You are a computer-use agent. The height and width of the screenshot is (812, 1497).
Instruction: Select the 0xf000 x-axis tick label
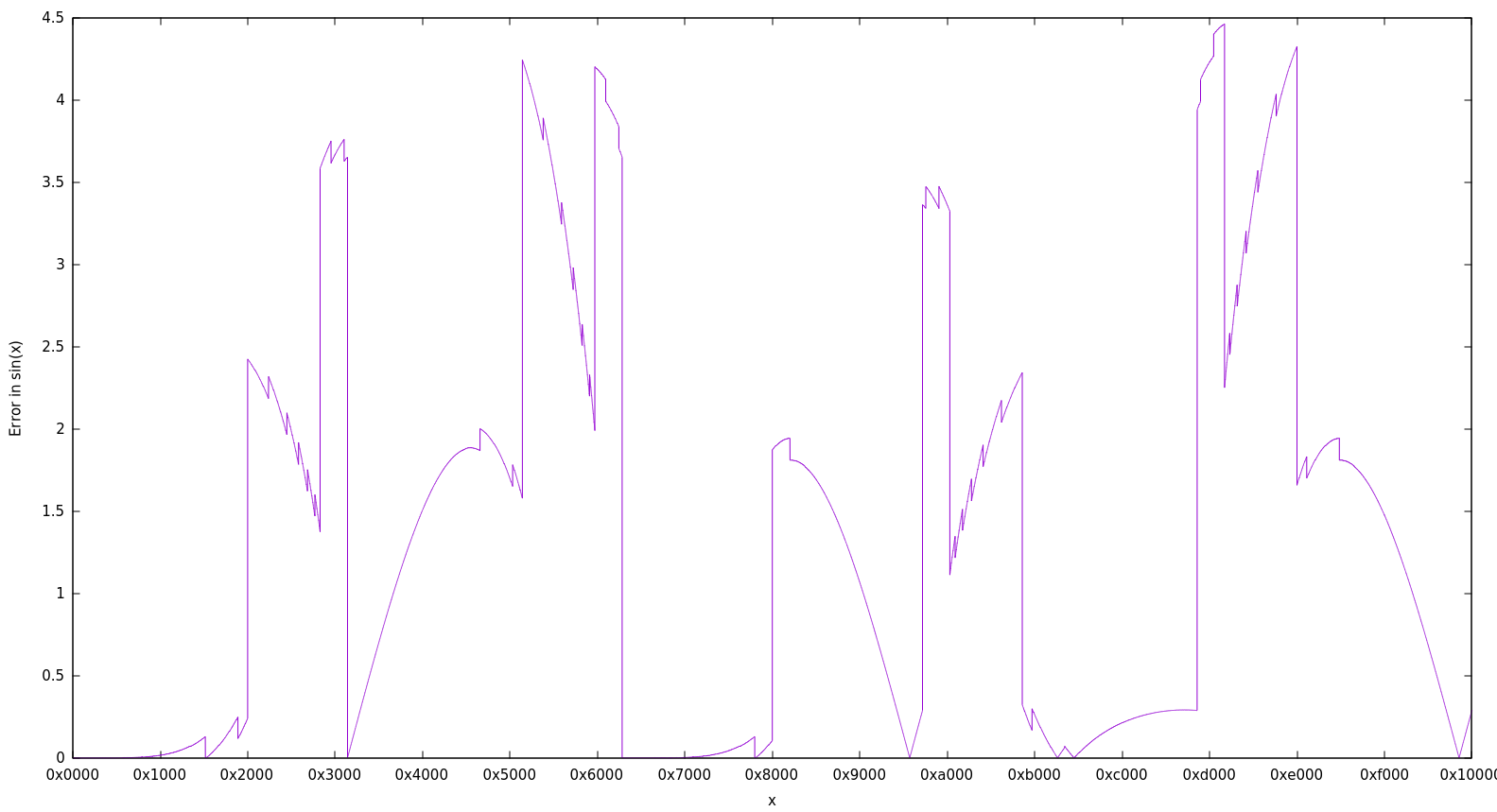(x=1384, y=775)
